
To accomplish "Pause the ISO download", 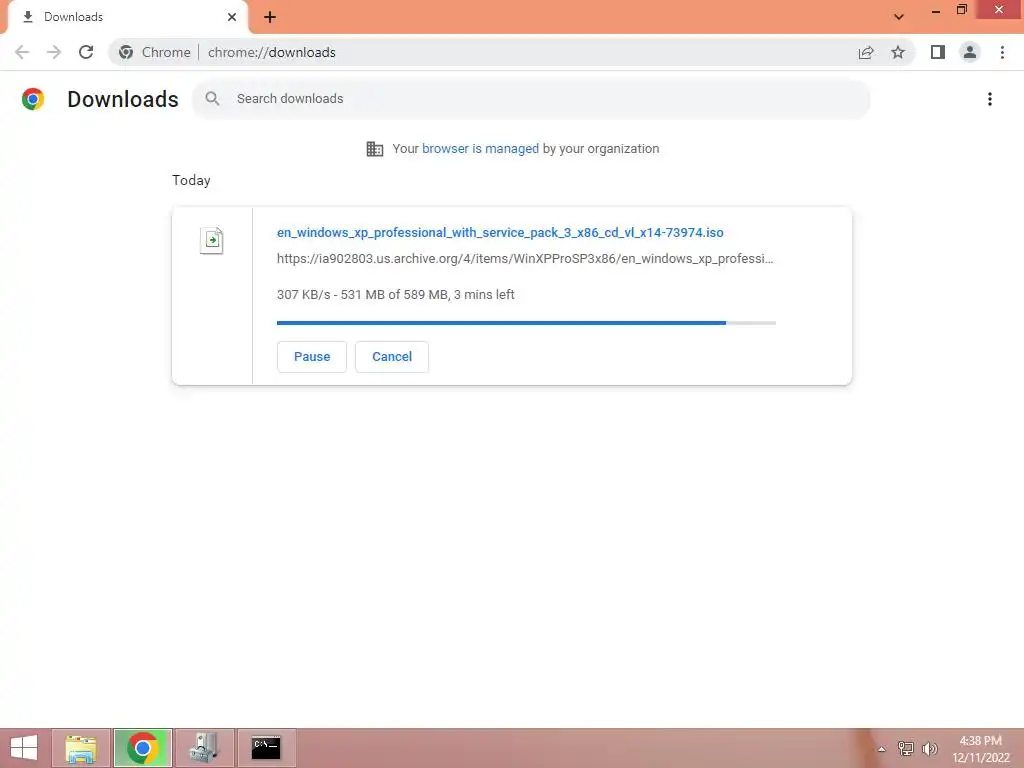I will pyautogui.click(x=312, y=357).
